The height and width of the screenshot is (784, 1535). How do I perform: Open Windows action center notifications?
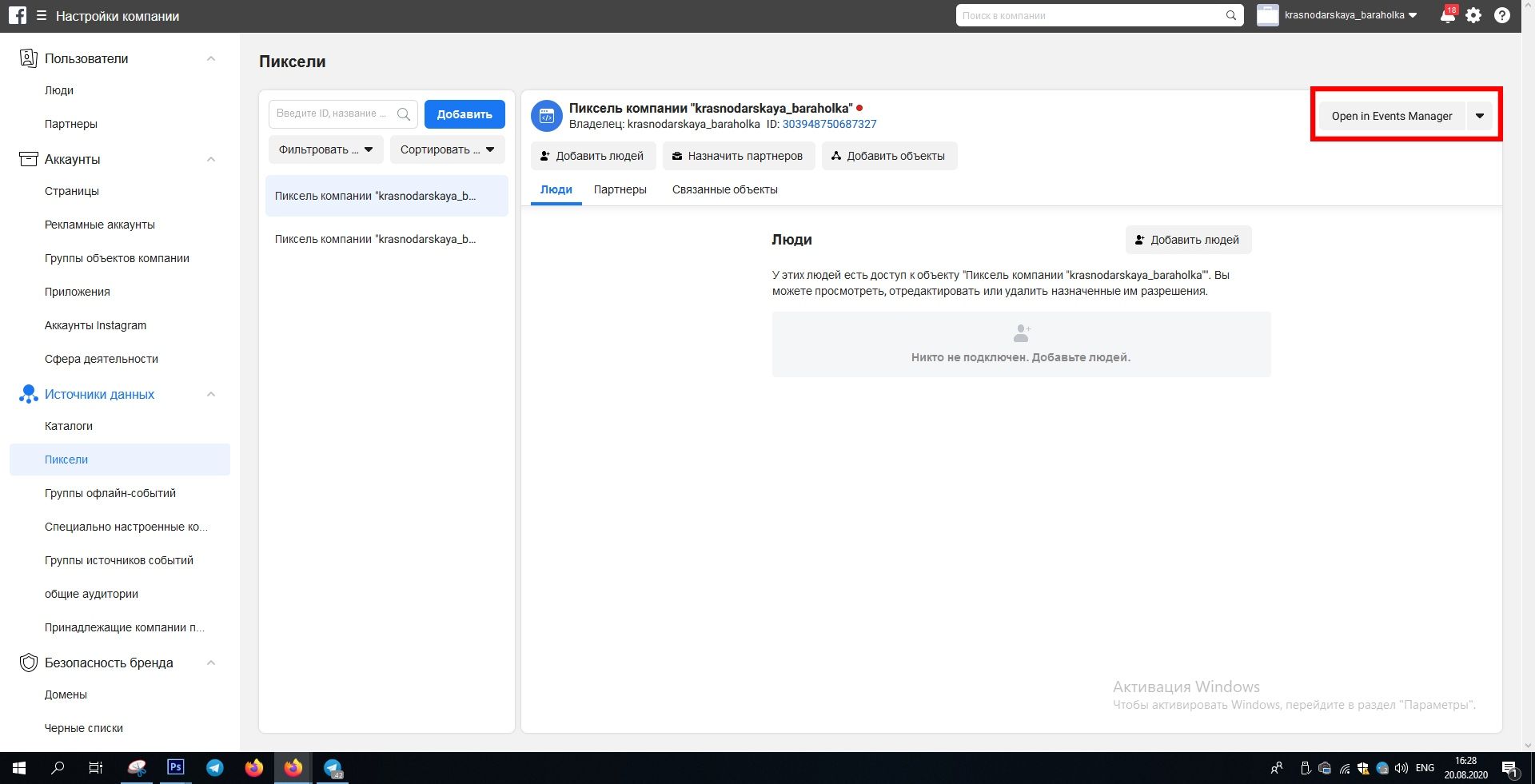pyautogui.click(x=1510, y=769)
